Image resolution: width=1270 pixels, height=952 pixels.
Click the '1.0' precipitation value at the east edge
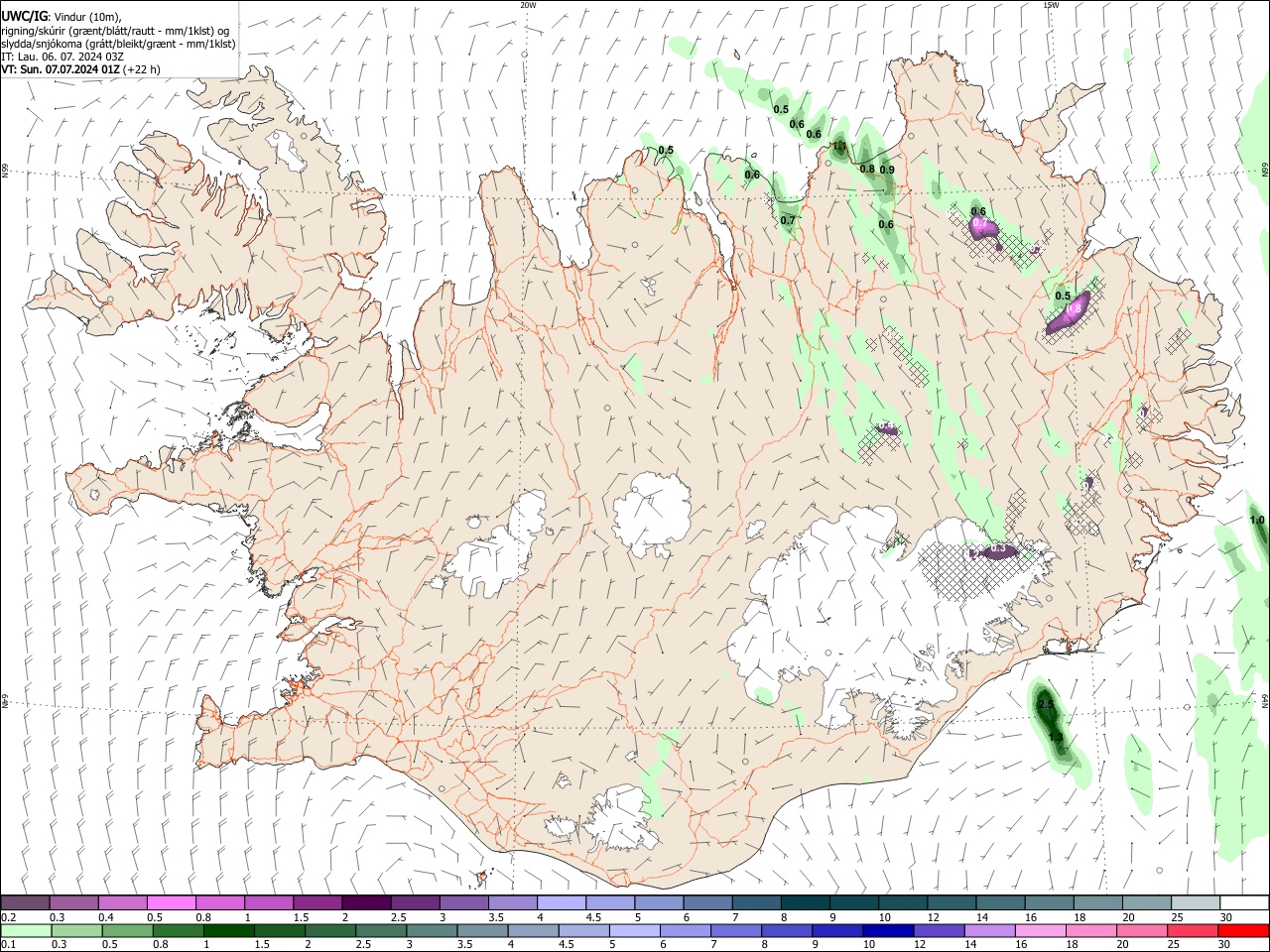pyautogui.click(x=1257, y=520)
